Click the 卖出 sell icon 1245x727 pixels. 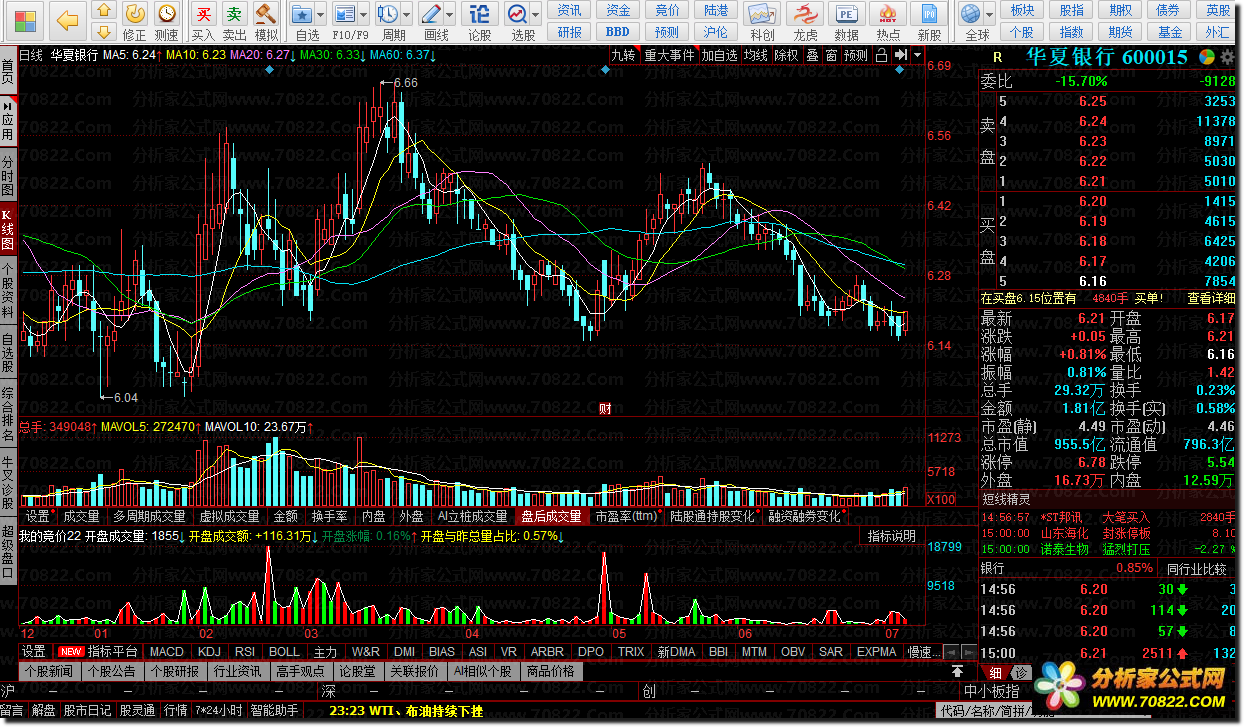coord(234,14)
